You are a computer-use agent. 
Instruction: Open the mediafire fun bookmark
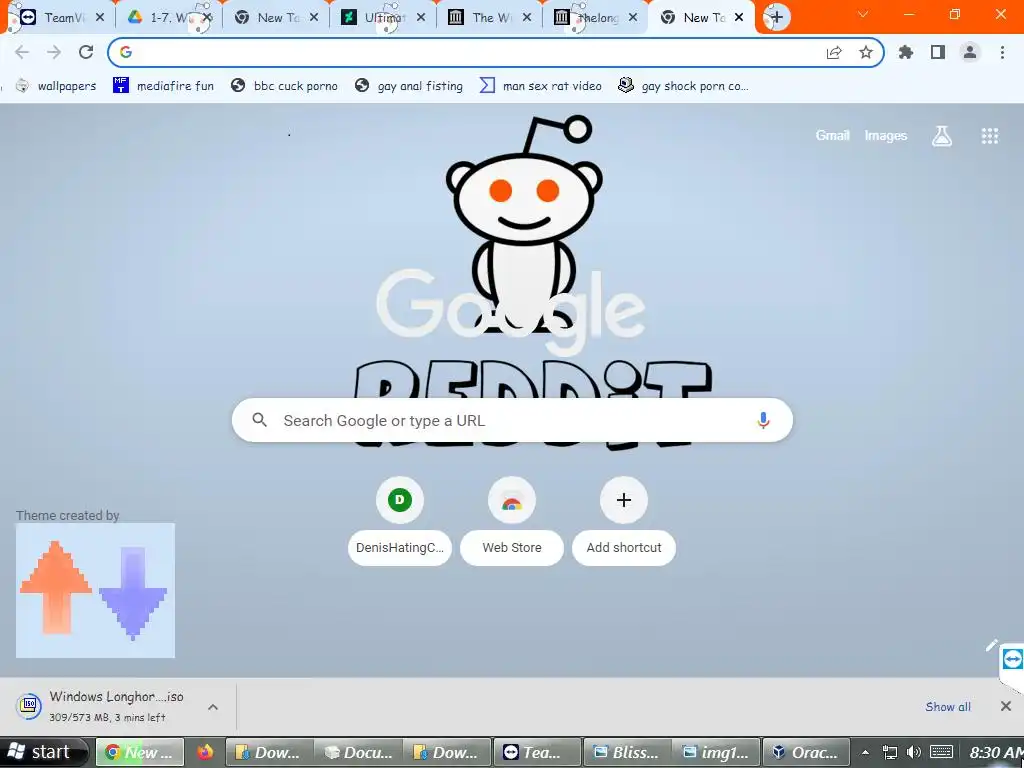pyautogui.click(x=163, y=86)
